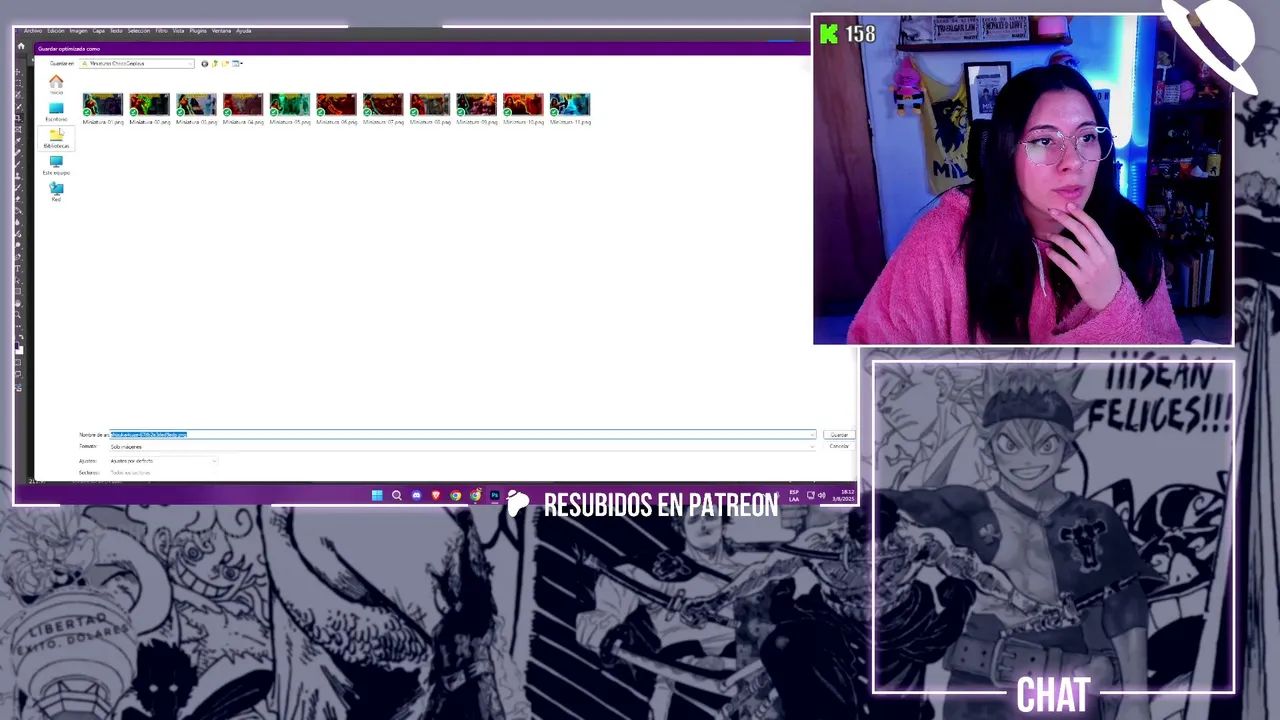Click the foreground color swatch in Photoshop
The height and width of the screenshot is (720, 1280).
click(x=17, y=346)
